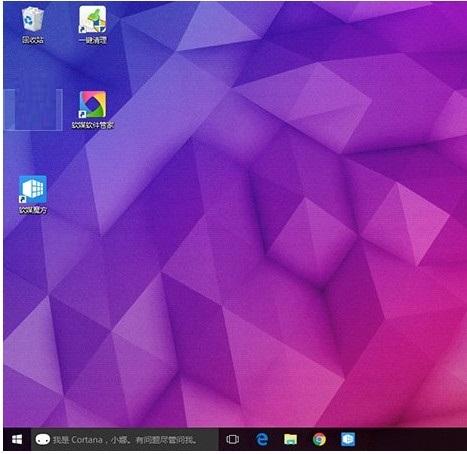This screenshot has height=454, width=467.
Task: Open the Recycle Bin desktop icon
Action: (x=33, y=25)
